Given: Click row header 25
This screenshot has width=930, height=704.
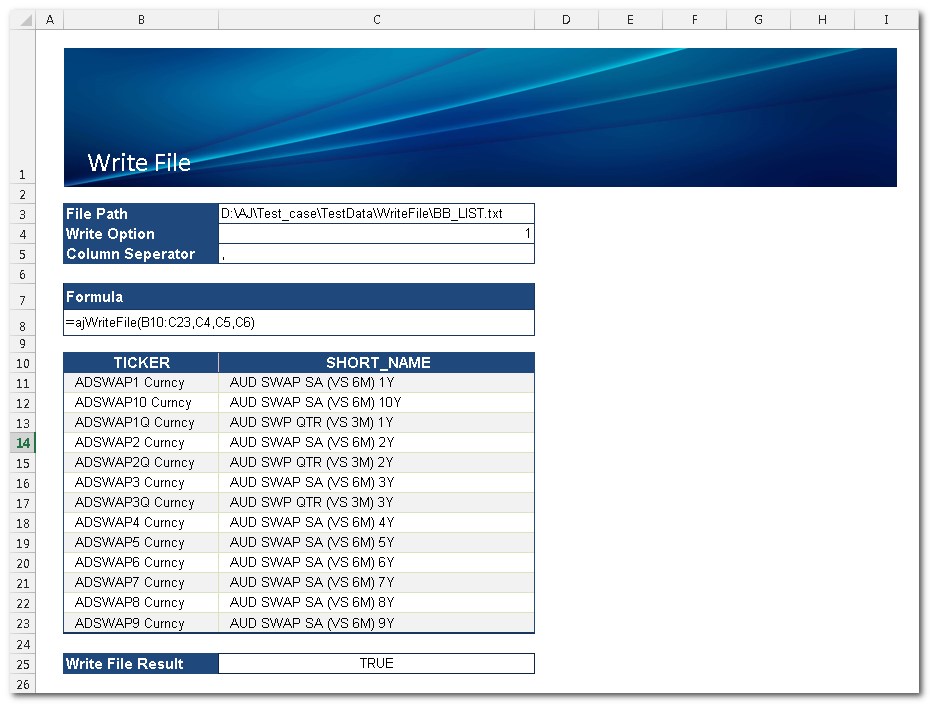Looking at the screenshot, I should (x=23, y=664).
